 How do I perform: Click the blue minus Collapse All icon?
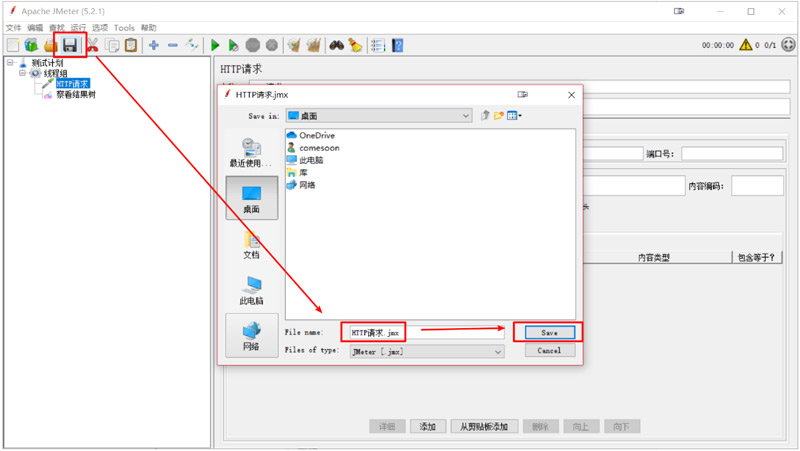(173, 45)
